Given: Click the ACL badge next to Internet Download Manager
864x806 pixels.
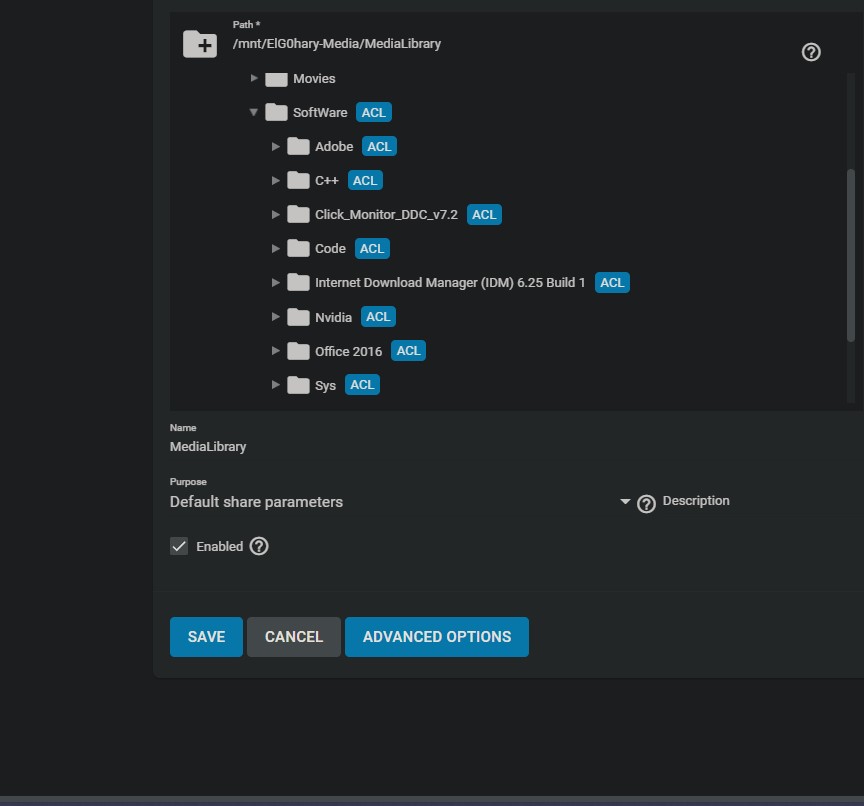Looking at the screenshot, I should tap(612, 283).
